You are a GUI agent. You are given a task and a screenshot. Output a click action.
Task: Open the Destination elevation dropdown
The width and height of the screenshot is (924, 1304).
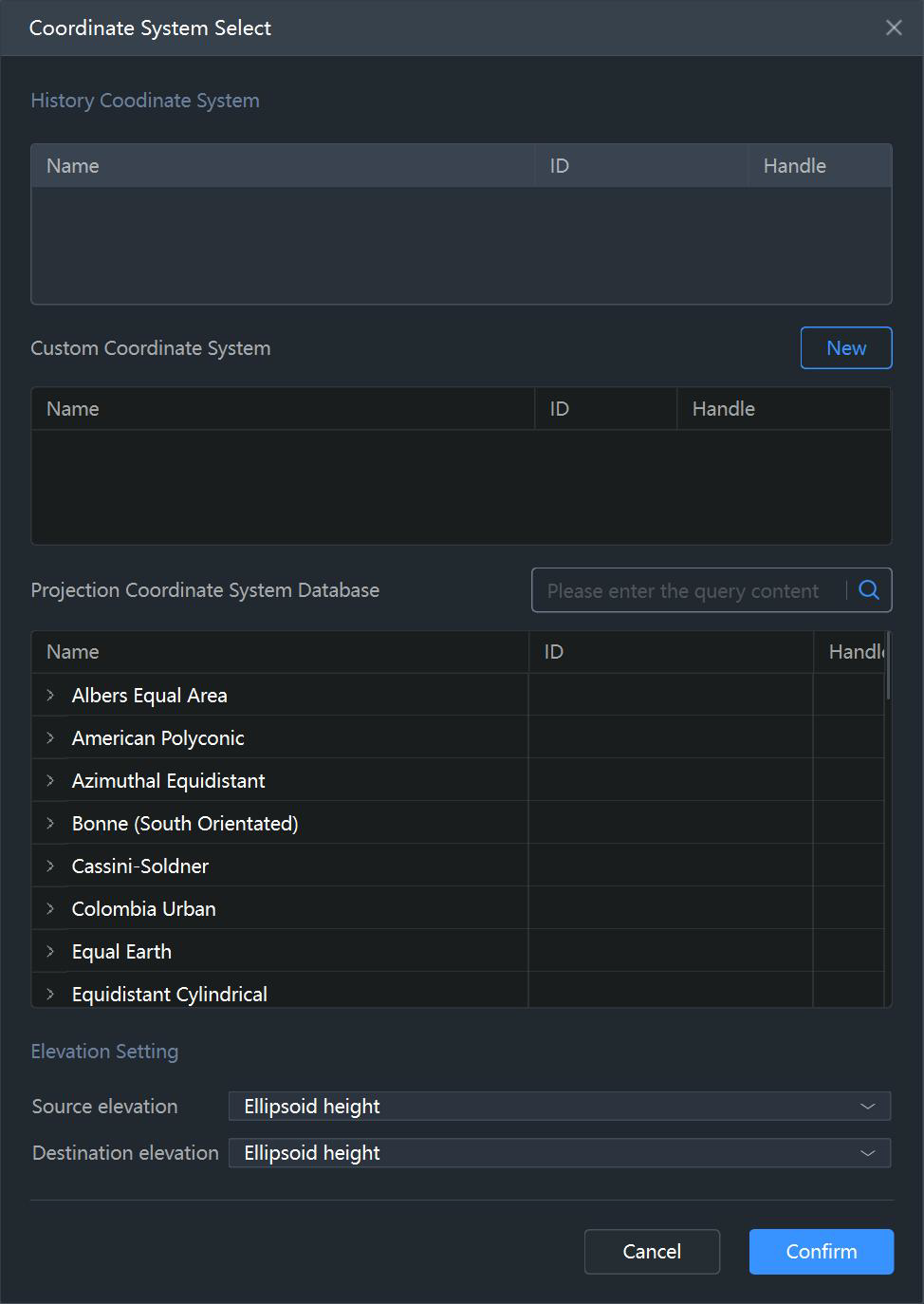click(x=560, y=1152)
